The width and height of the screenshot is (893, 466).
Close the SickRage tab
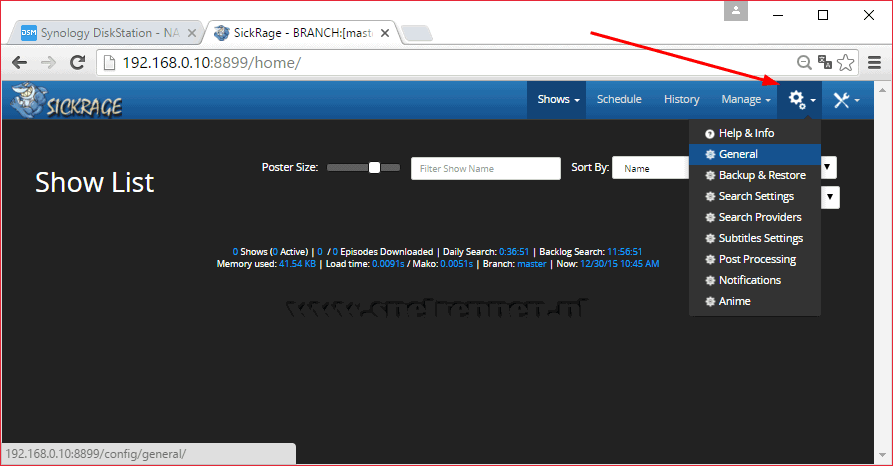pyautogui.click(x=385, y=33)
